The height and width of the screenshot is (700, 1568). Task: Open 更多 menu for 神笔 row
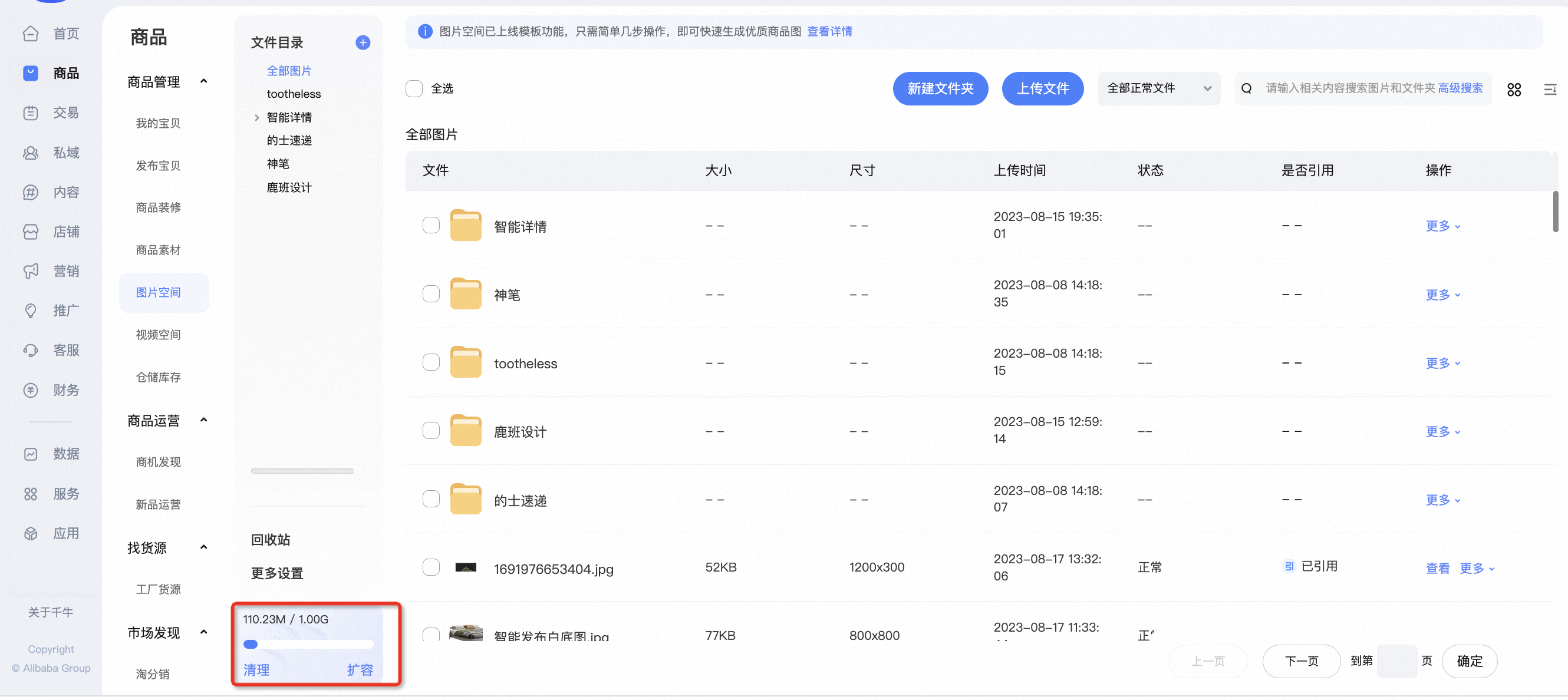(x=1443, y=295)
